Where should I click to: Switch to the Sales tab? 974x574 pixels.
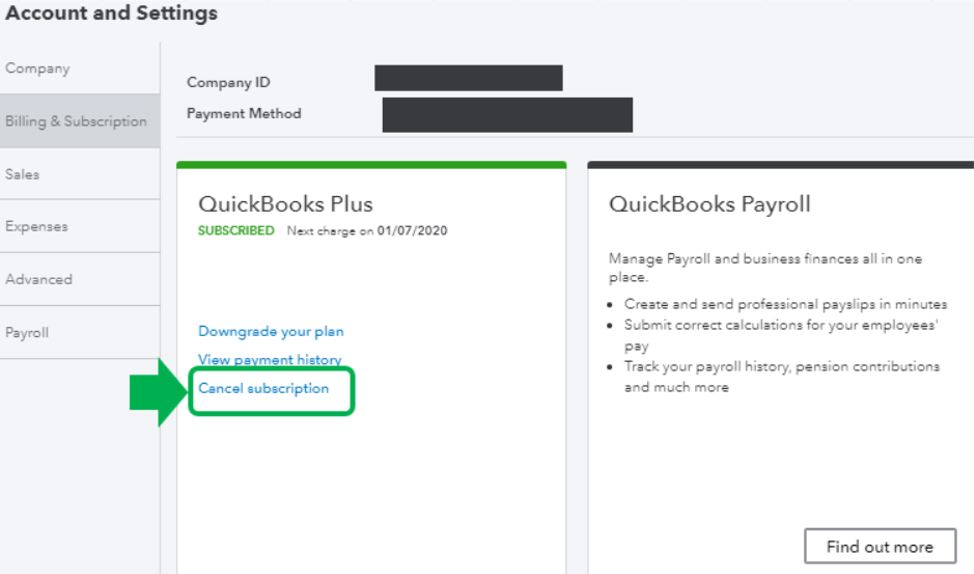(22, 174)
